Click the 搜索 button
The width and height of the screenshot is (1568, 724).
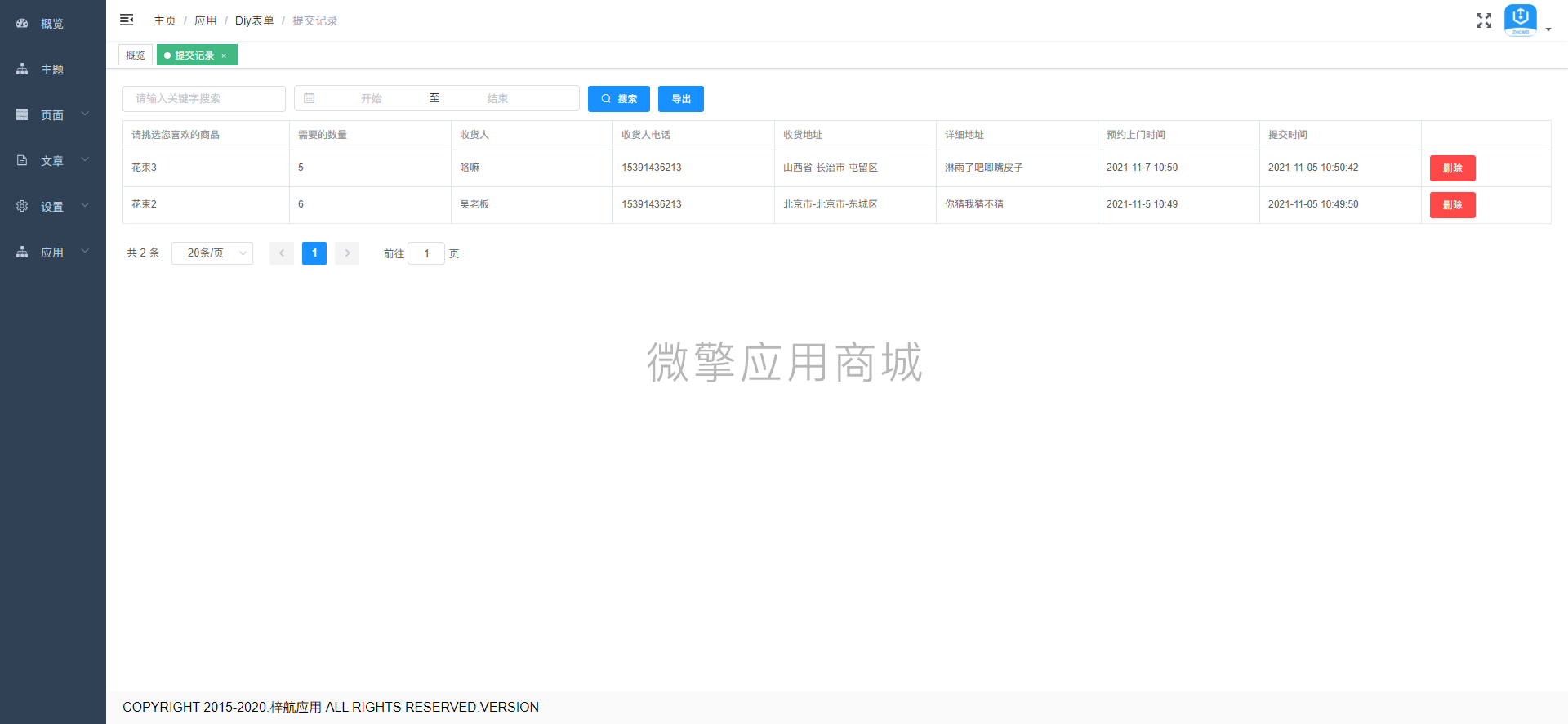coord(619,99)
